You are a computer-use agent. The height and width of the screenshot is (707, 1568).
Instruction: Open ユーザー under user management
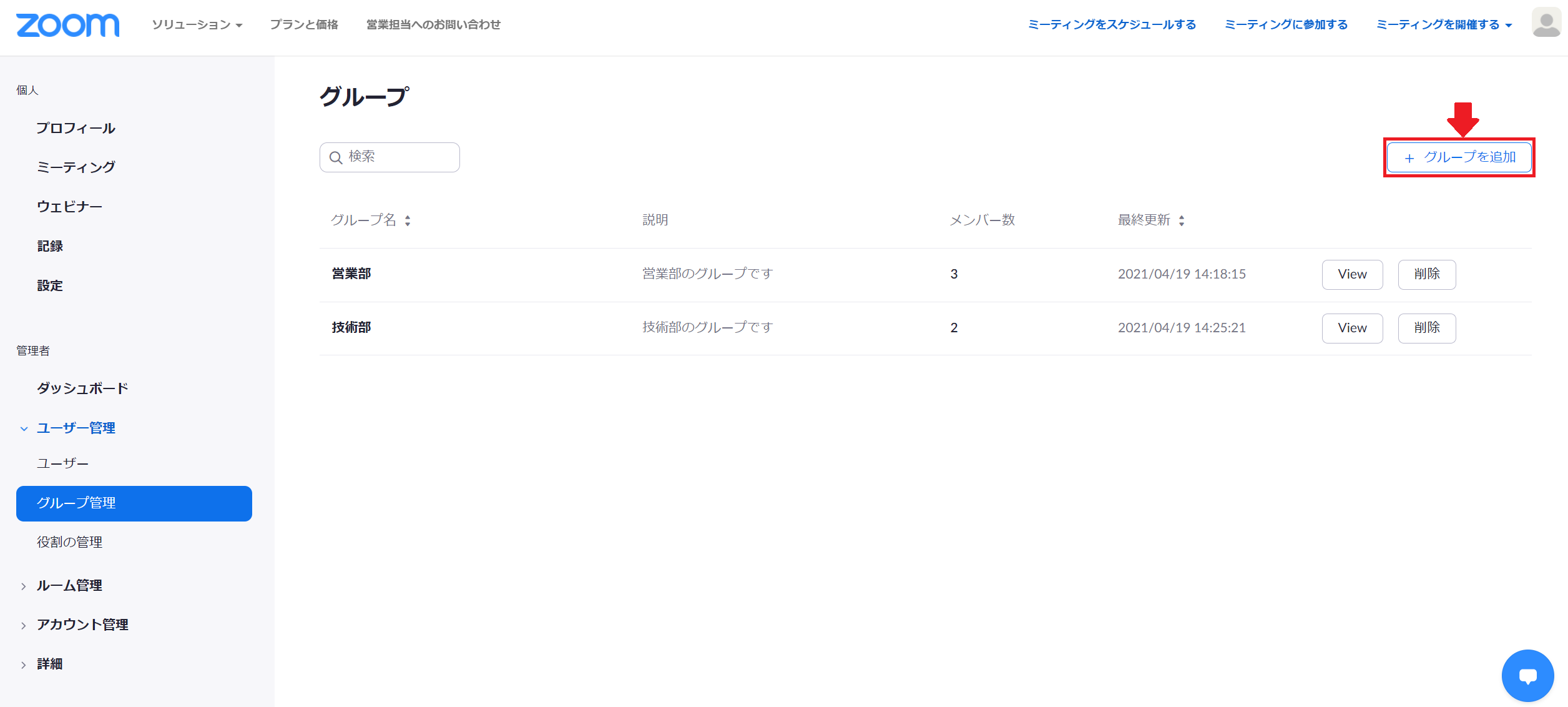[62, 463]
